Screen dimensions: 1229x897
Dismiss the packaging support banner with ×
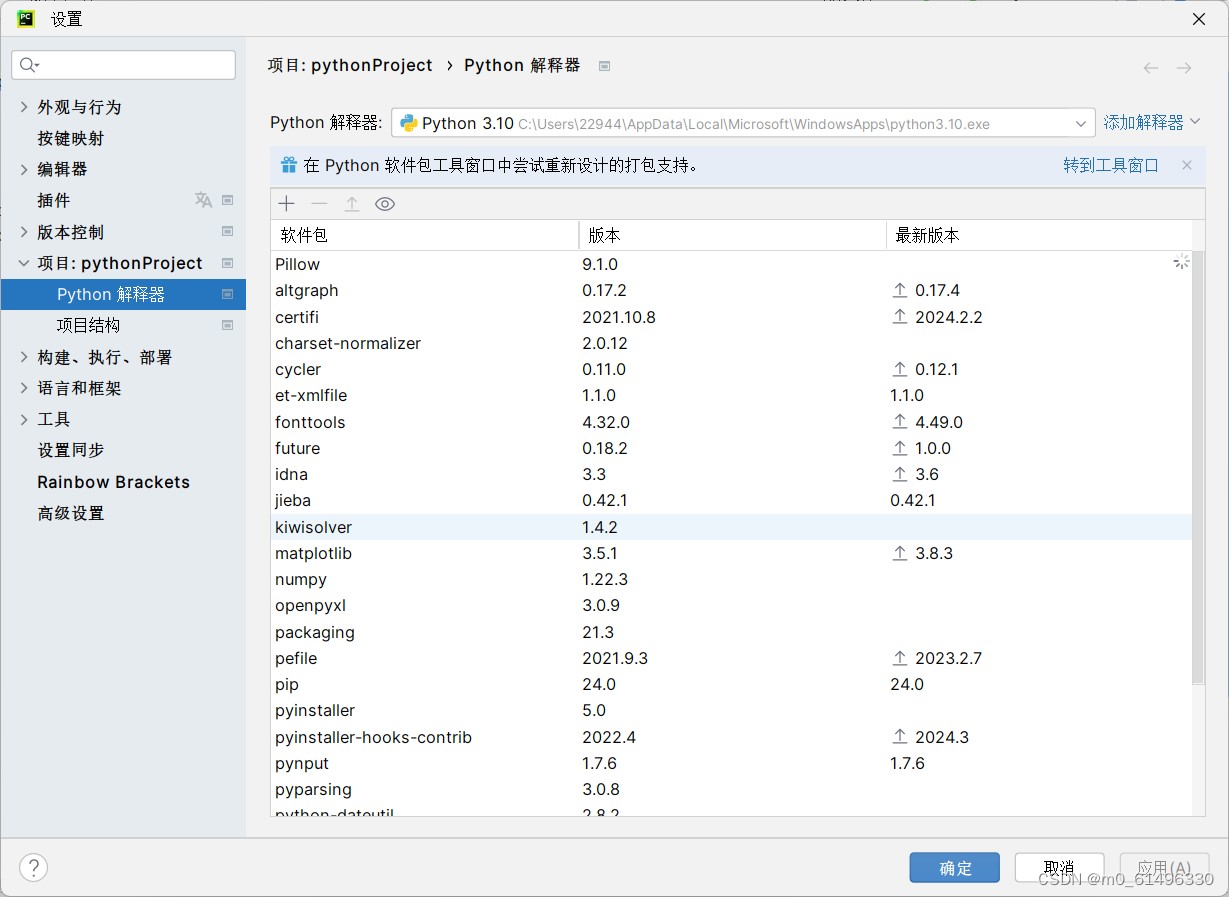tap(1186, 166)
